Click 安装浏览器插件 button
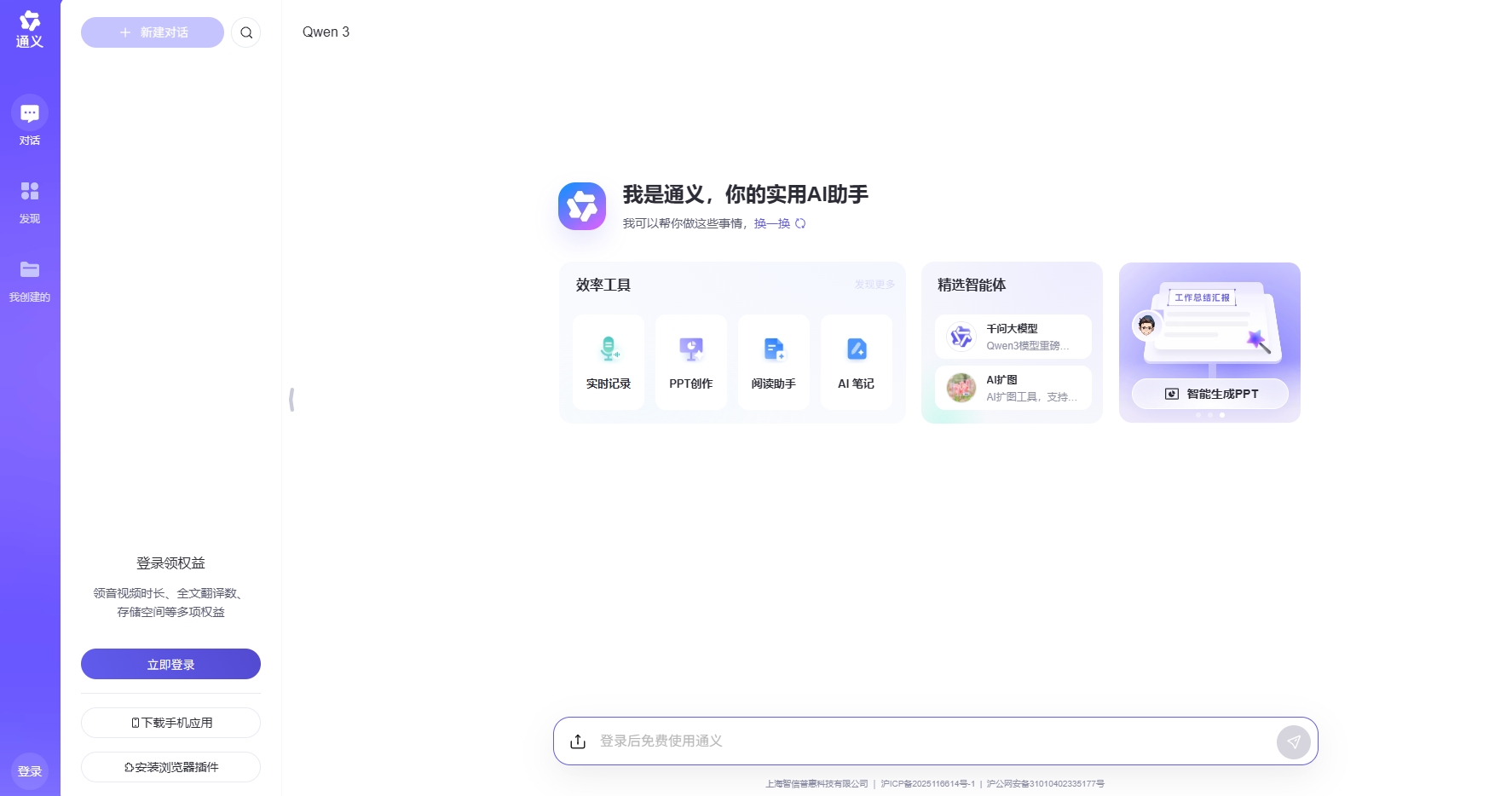The image size is (1512, 796). coord(170,767)
